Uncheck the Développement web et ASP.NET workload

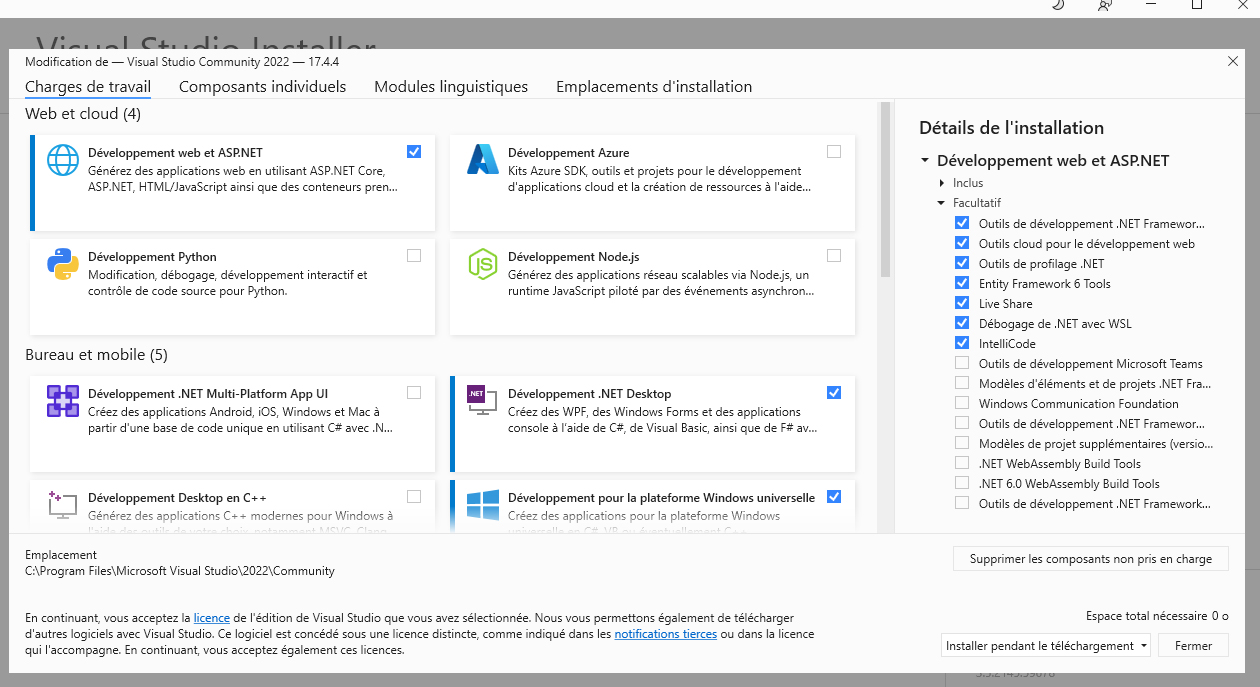click(x=414, y=152)
